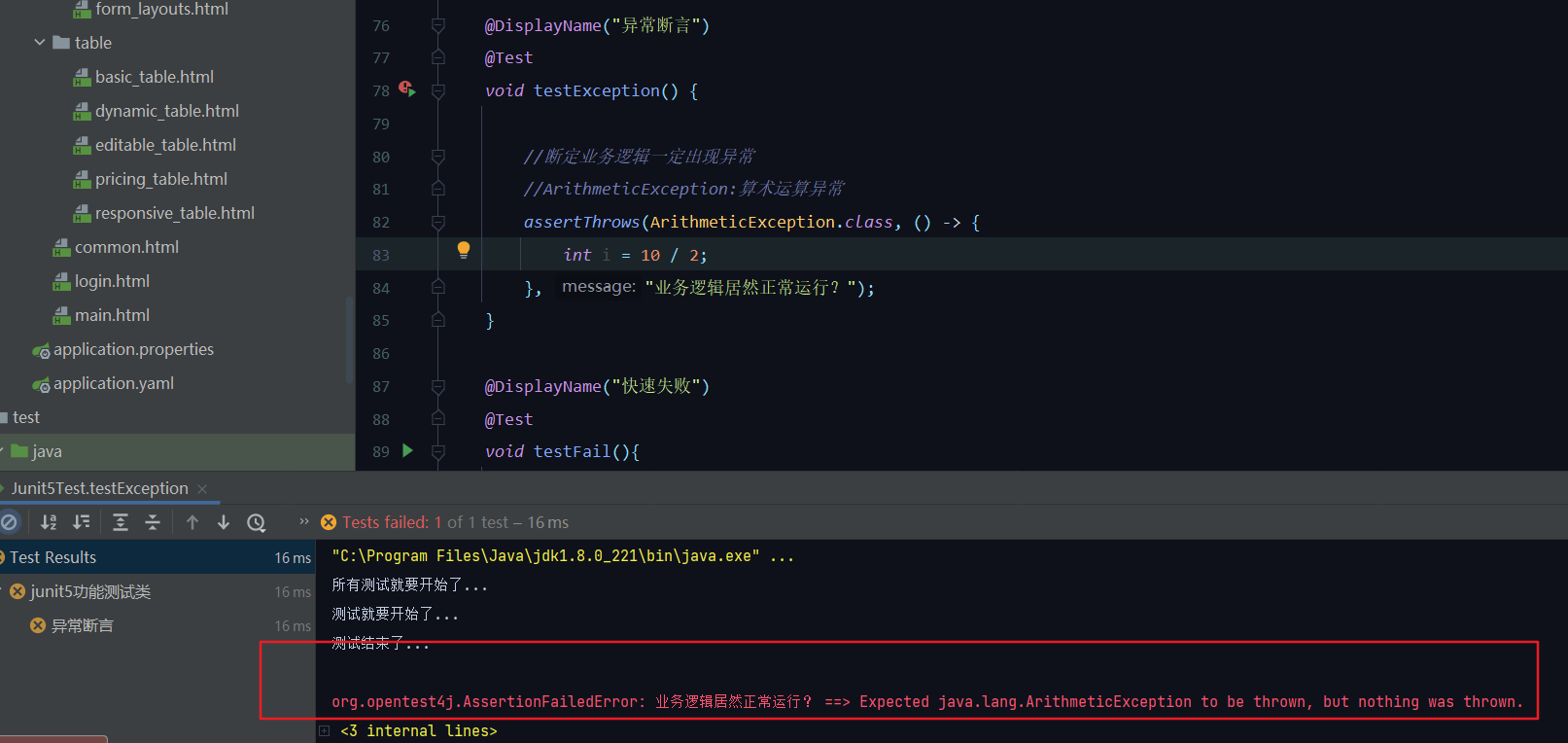Sort test results alphabetically
This screenshot has width=1568, height=743.
pyautogui.click(x=49, y=522)
